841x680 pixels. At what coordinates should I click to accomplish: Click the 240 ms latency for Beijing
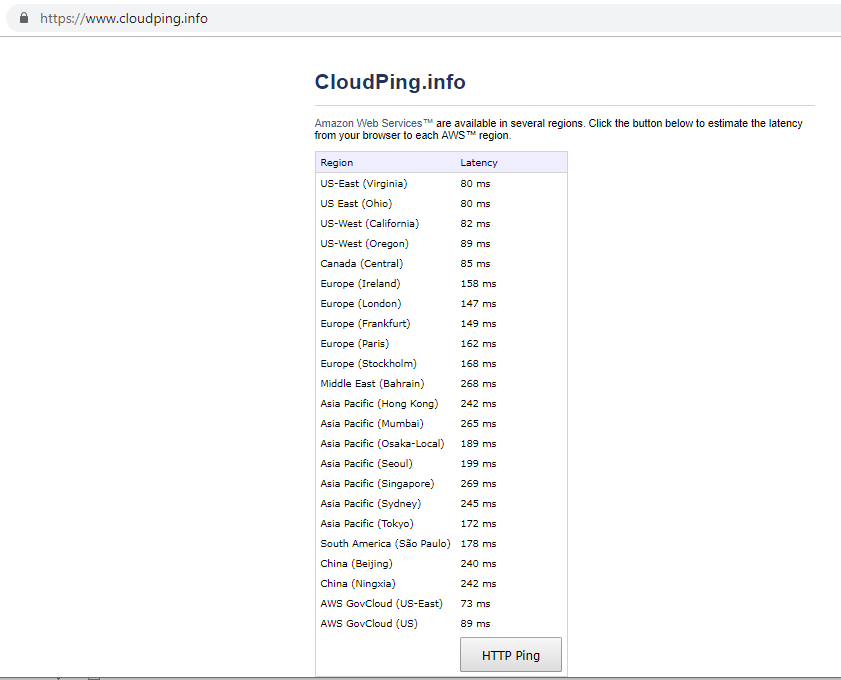tap(478, 564)
